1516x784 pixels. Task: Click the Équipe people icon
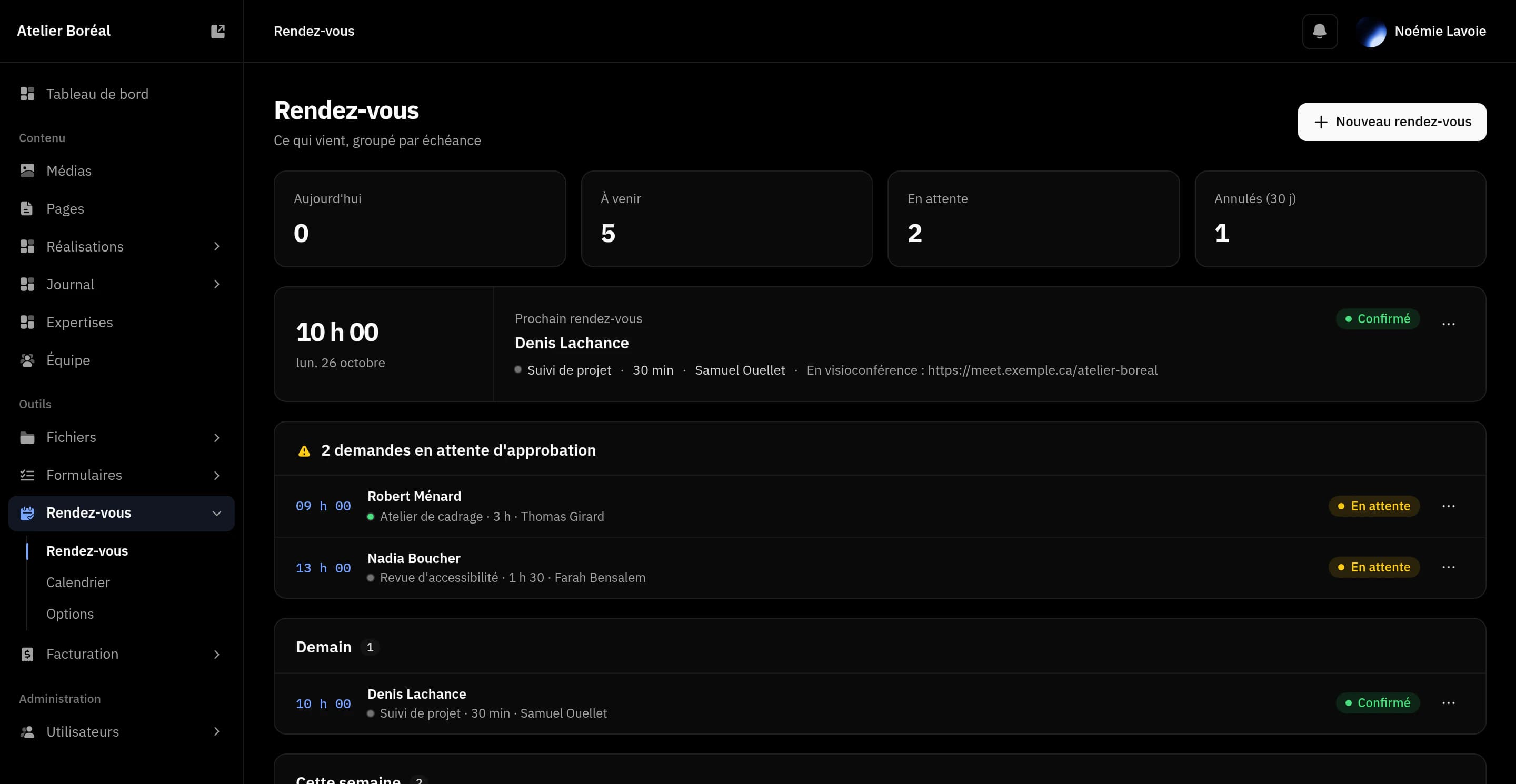[27, 360]
